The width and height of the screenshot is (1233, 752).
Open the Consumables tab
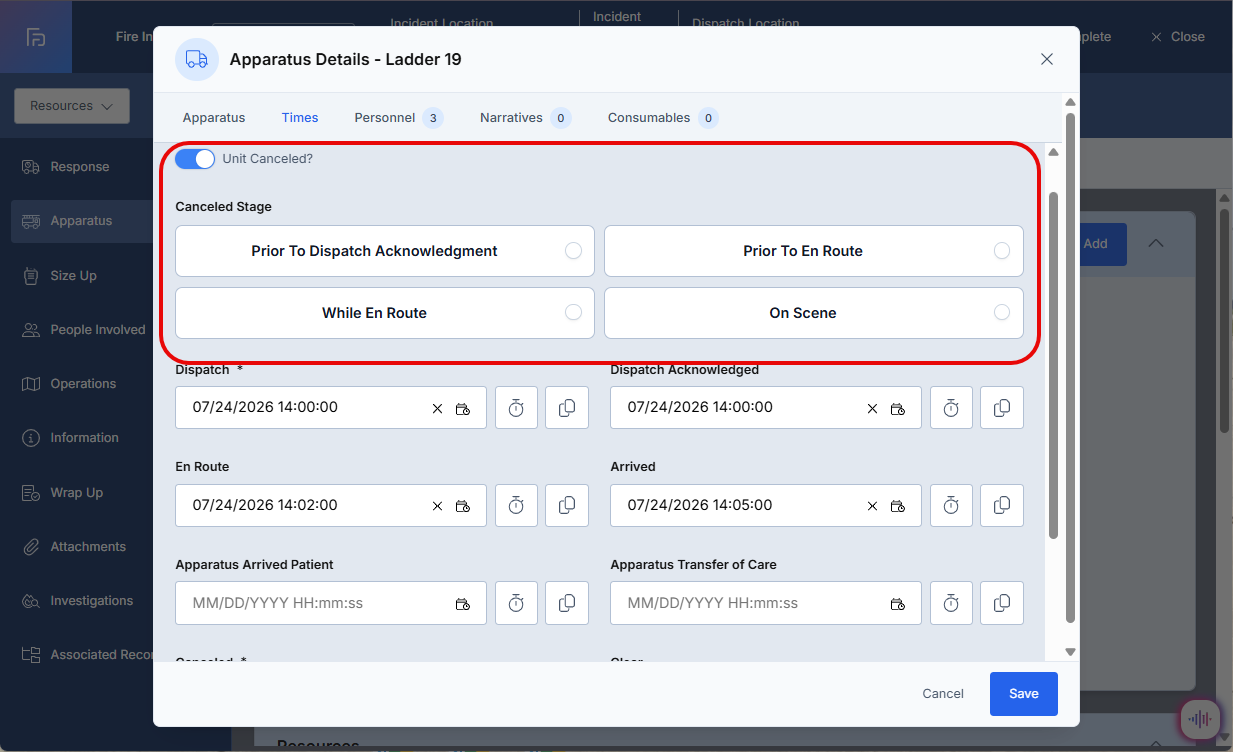pos(663,118)
